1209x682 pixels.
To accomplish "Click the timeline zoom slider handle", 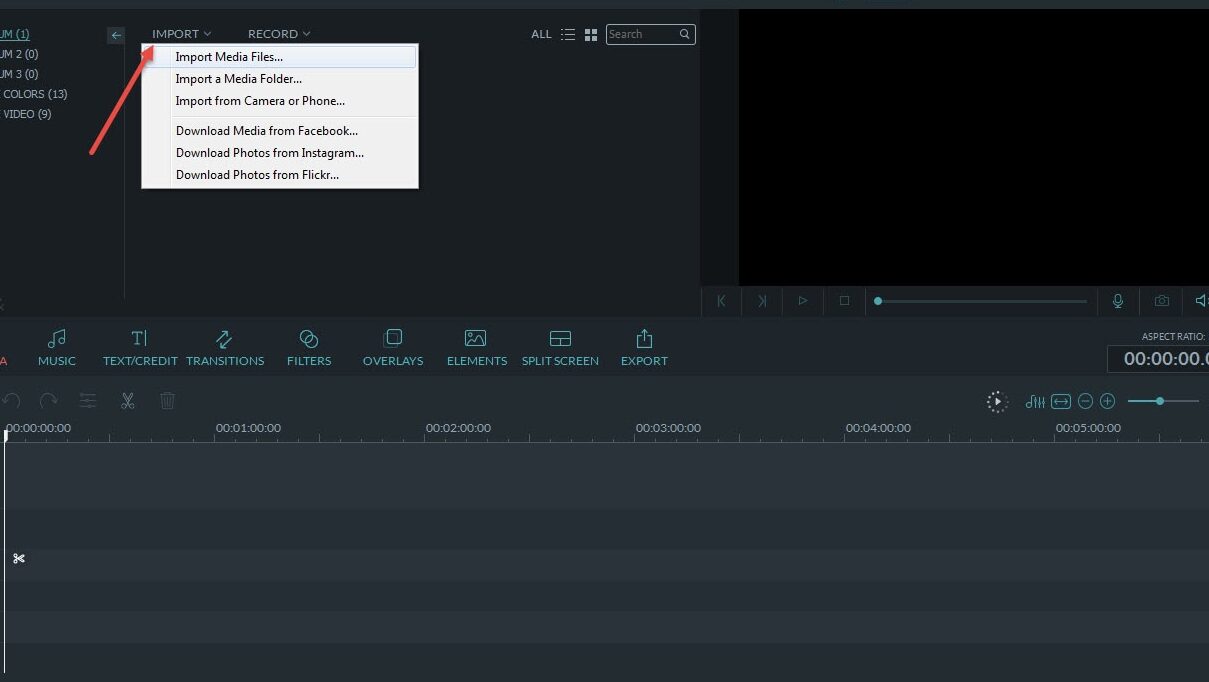I will [1159, 401].
